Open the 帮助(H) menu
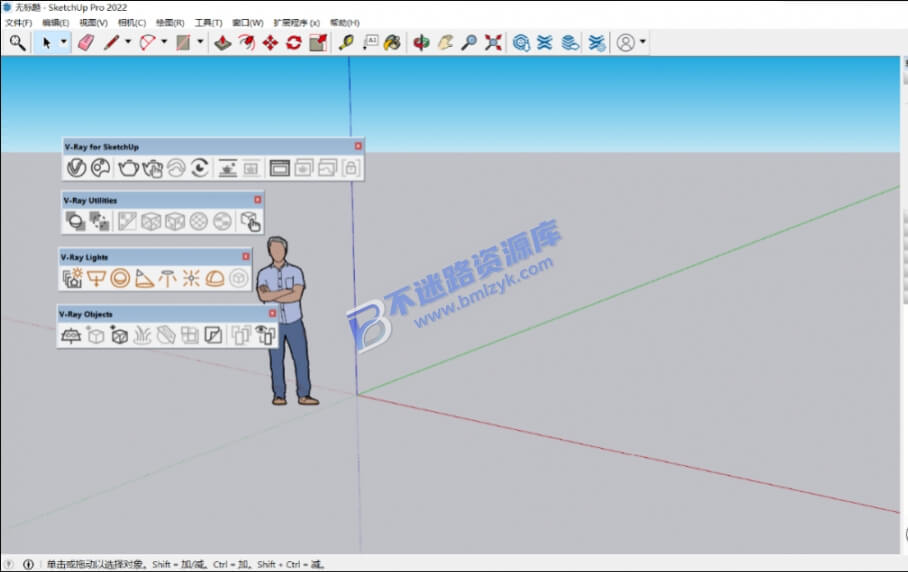The width and height of the screenshot is (908, 572). pos(345,23)
